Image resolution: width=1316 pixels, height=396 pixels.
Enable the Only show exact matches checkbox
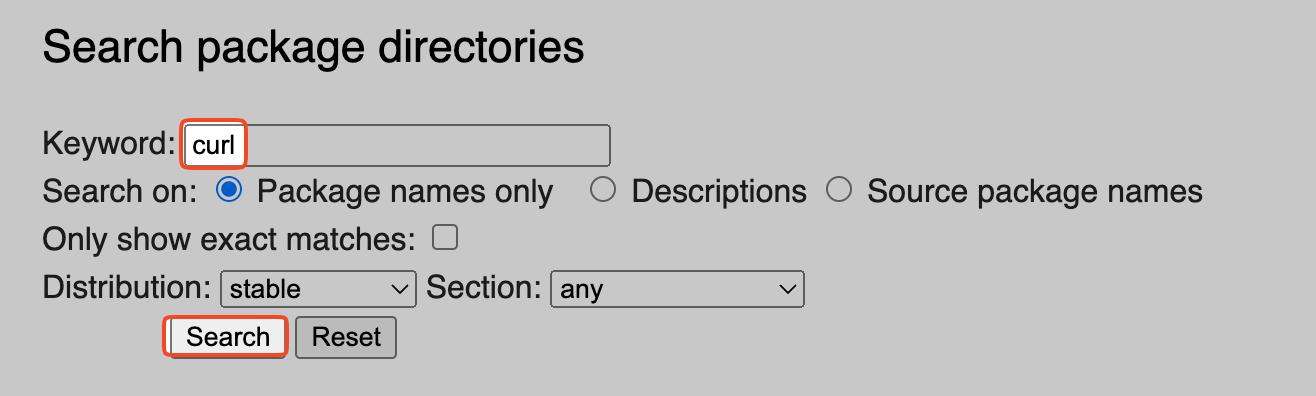coord(444,238)
